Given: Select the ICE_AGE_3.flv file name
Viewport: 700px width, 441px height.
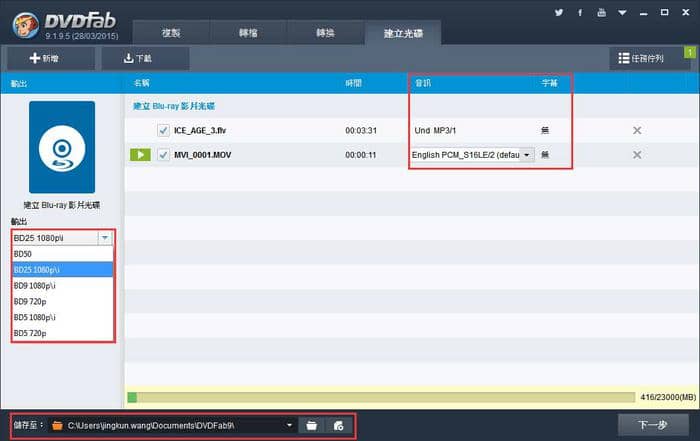Looking at the screenshot, I should tap(200, 130).
